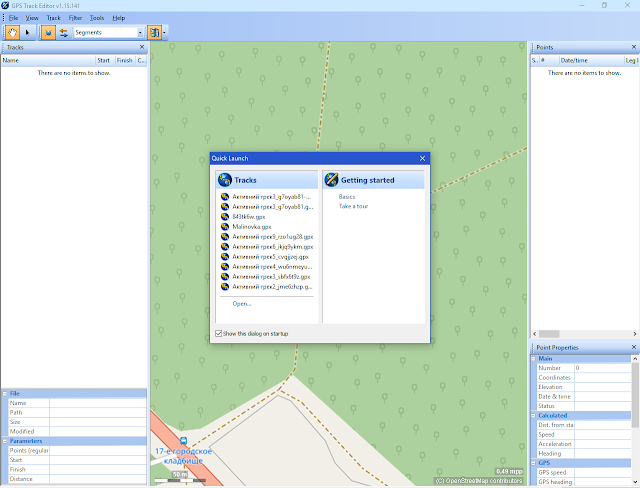This screenshot has height=488, width=640.
Task: Click the Points panel scroll left arrow
Action: 535,334
